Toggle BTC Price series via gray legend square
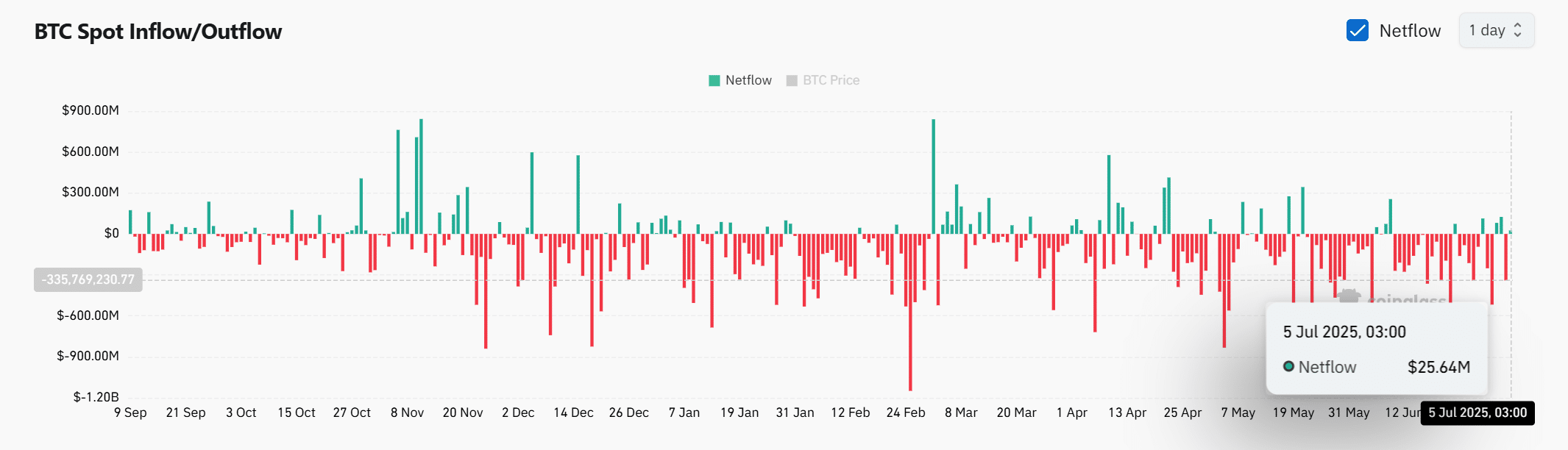 [x=792, y=81]
